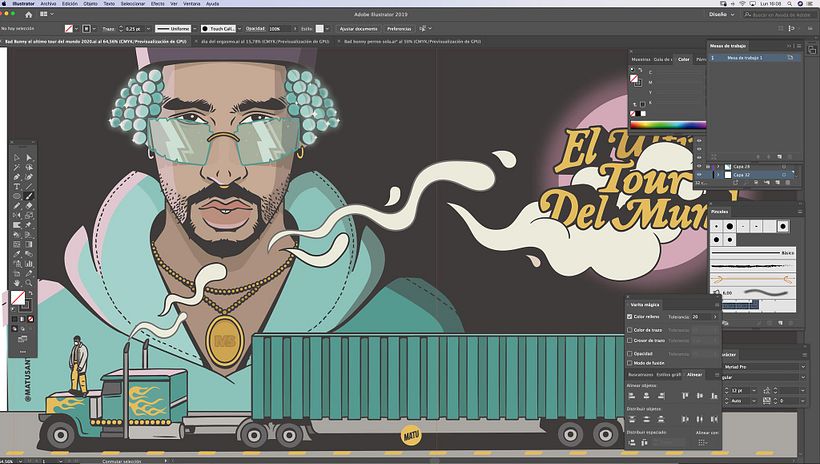
Task: Click the Home icon in top bar
Action: 28,15
